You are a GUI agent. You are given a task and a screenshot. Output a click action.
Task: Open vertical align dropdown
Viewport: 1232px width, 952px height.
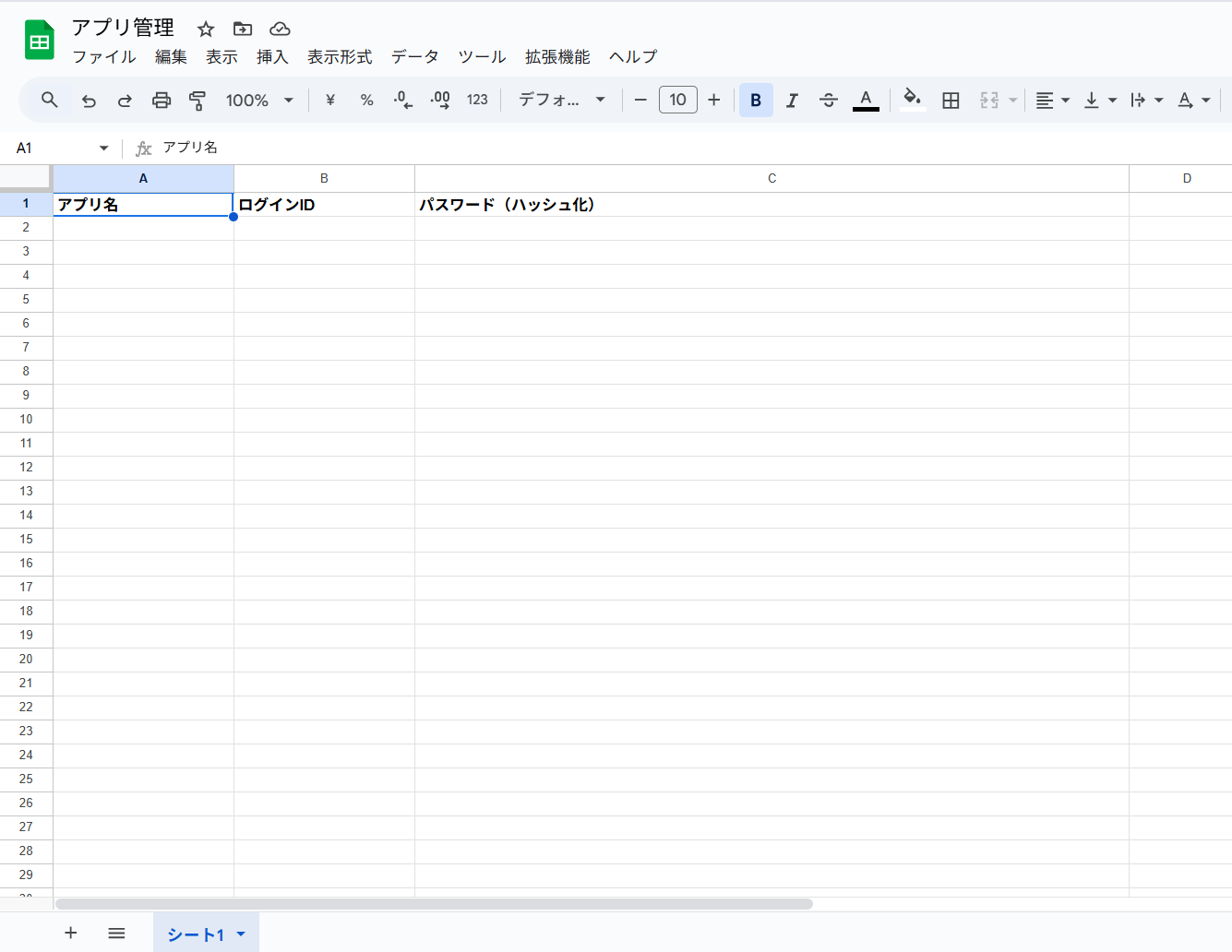pyautogui.click(x=1099, y=100)
